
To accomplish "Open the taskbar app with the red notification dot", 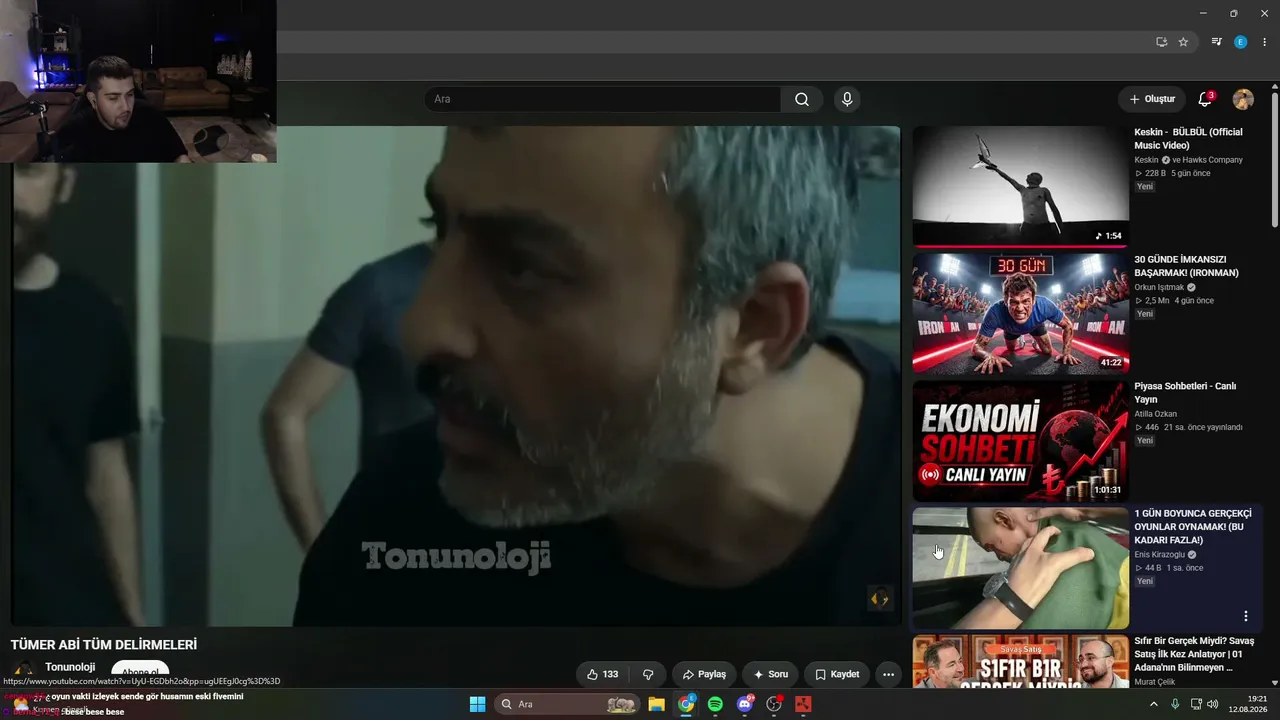I will tap(774, 704).
